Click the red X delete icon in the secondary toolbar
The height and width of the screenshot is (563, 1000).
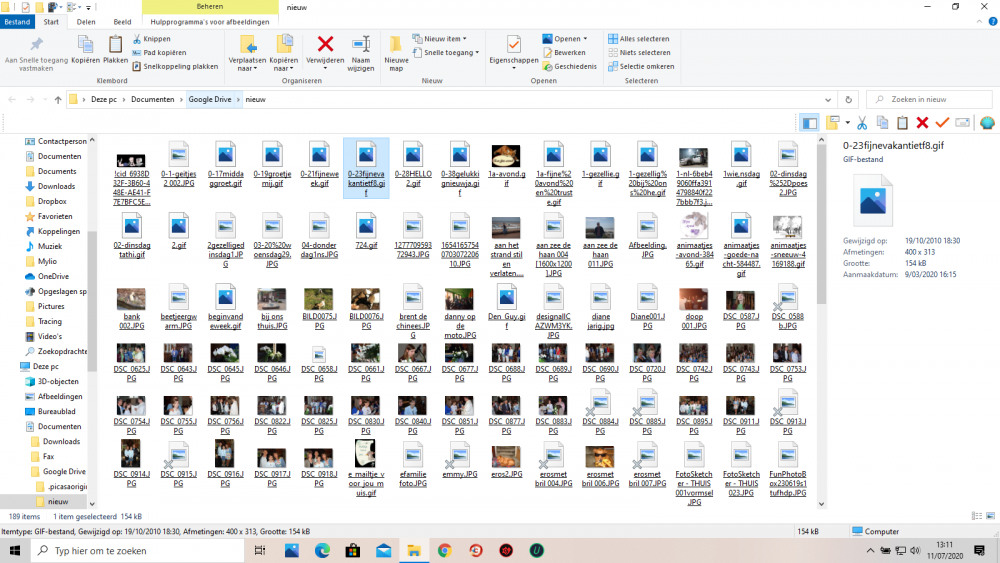coord(922,122)
